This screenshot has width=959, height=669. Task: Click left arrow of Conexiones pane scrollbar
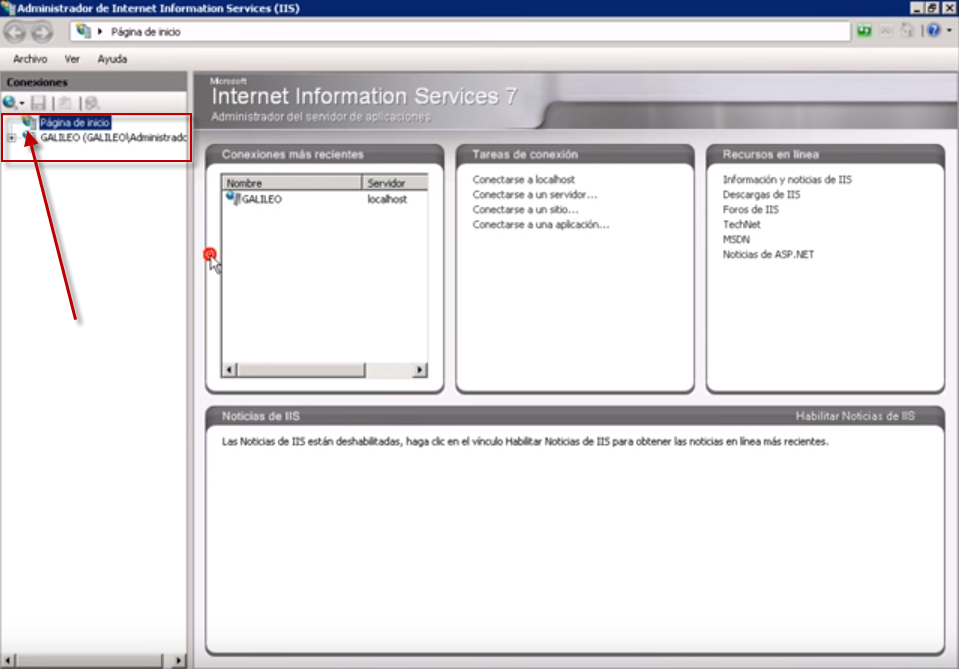point(7,660)
